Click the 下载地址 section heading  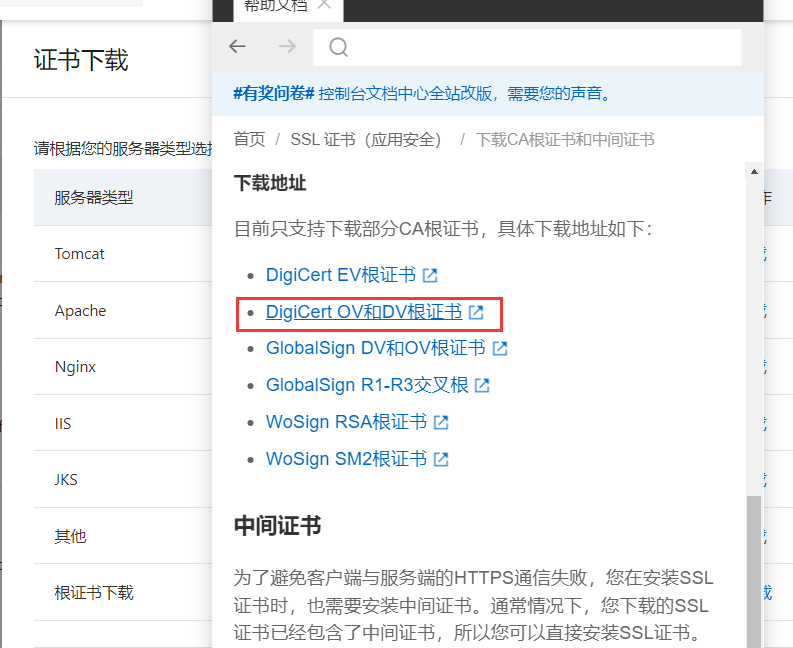270,183
